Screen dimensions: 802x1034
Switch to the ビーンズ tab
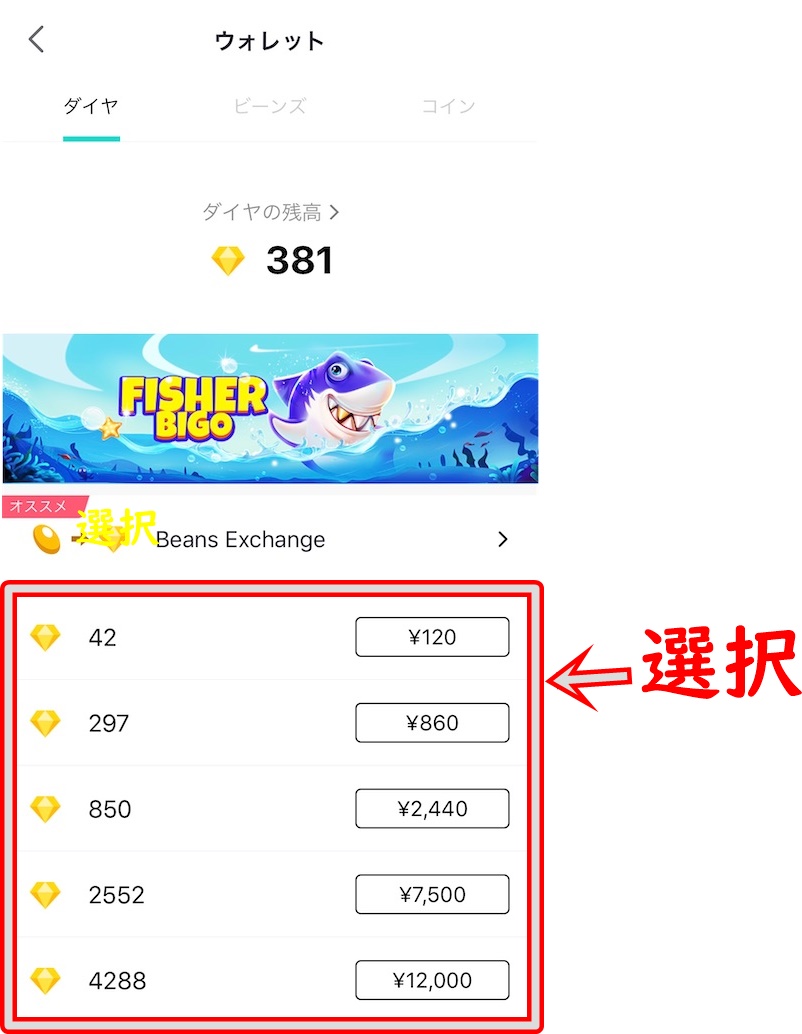coord(270,106)
